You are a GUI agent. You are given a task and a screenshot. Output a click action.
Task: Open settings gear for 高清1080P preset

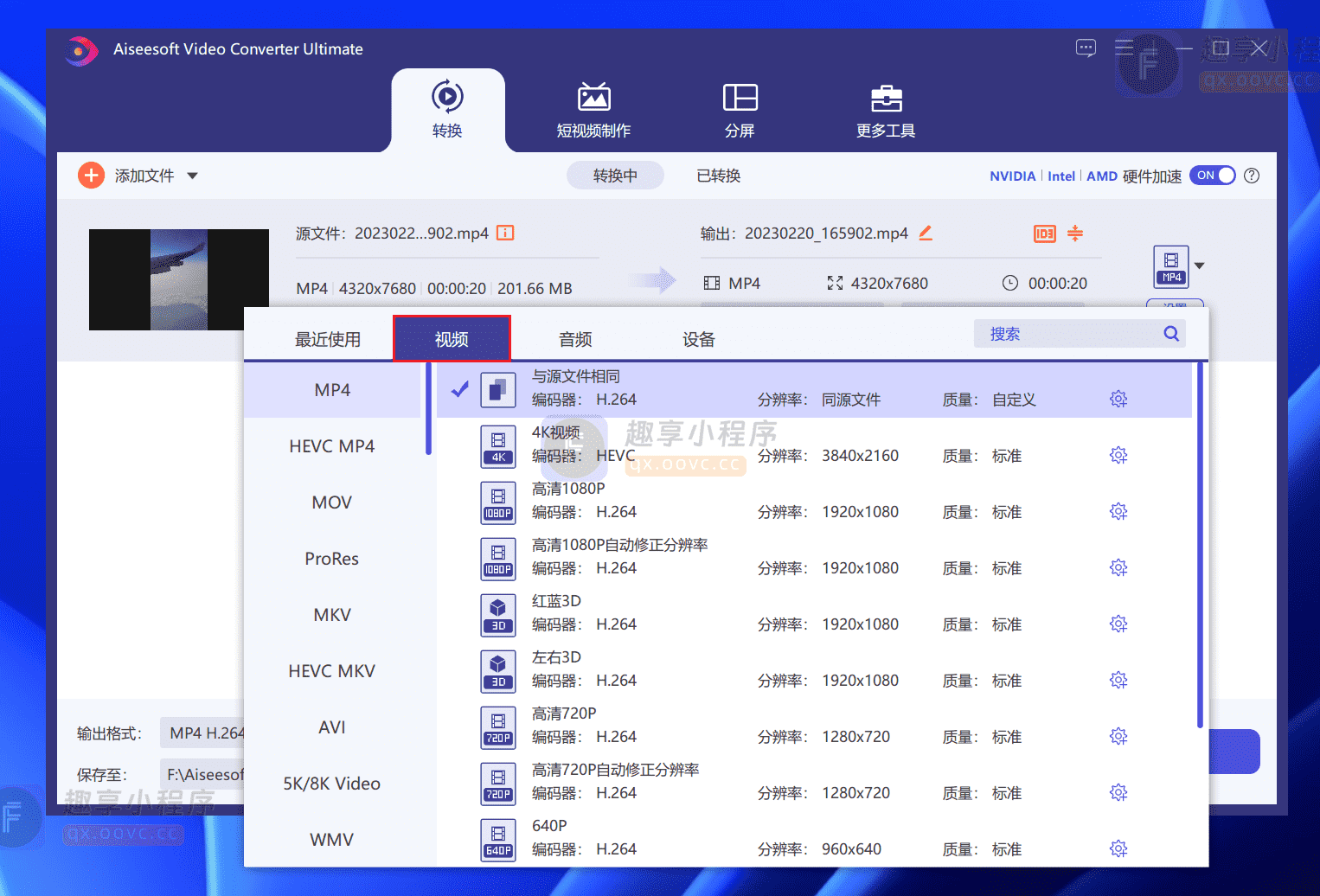1118,512
